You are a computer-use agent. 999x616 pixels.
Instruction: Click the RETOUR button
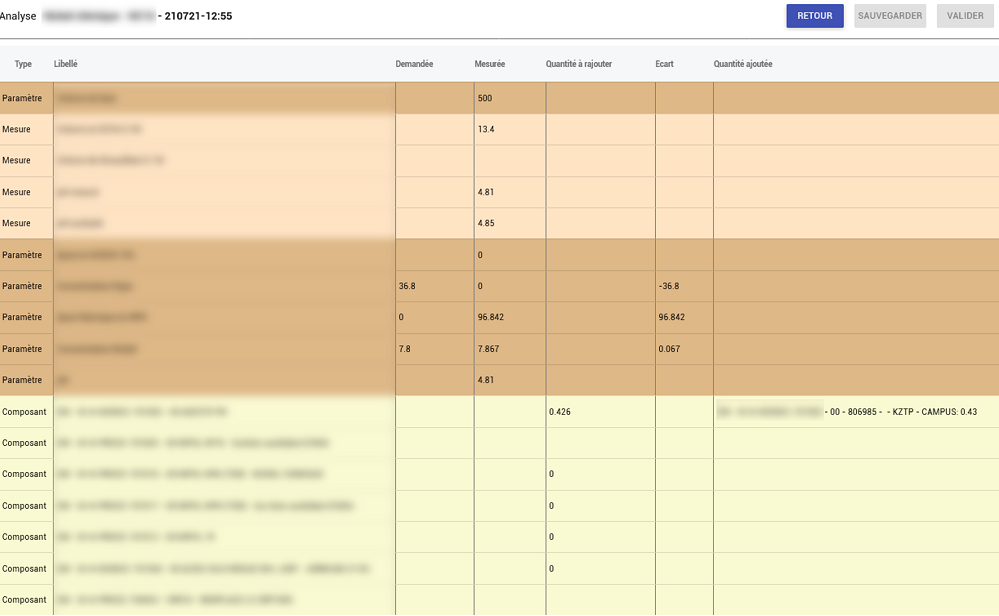(x=815, y=16)
